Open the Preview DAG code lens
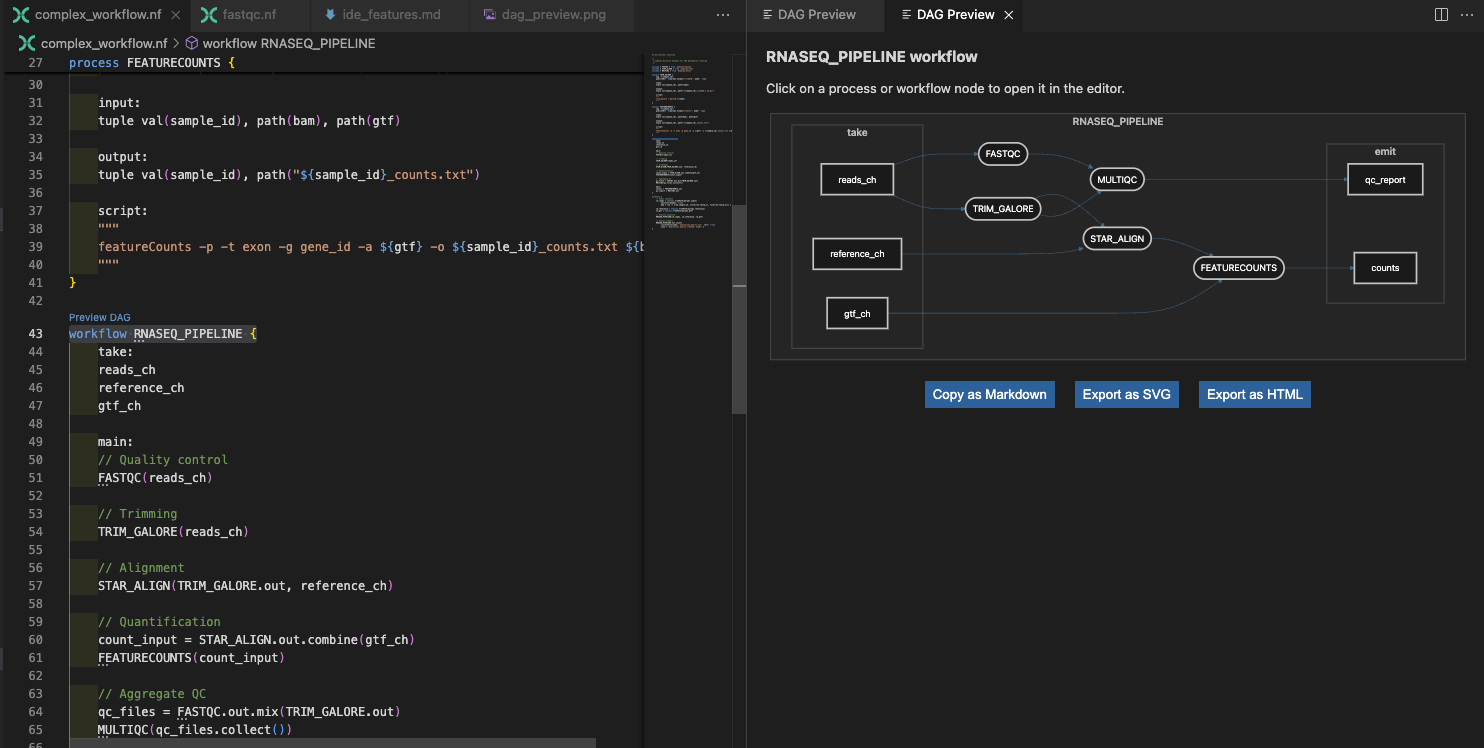 coord(99,317)
